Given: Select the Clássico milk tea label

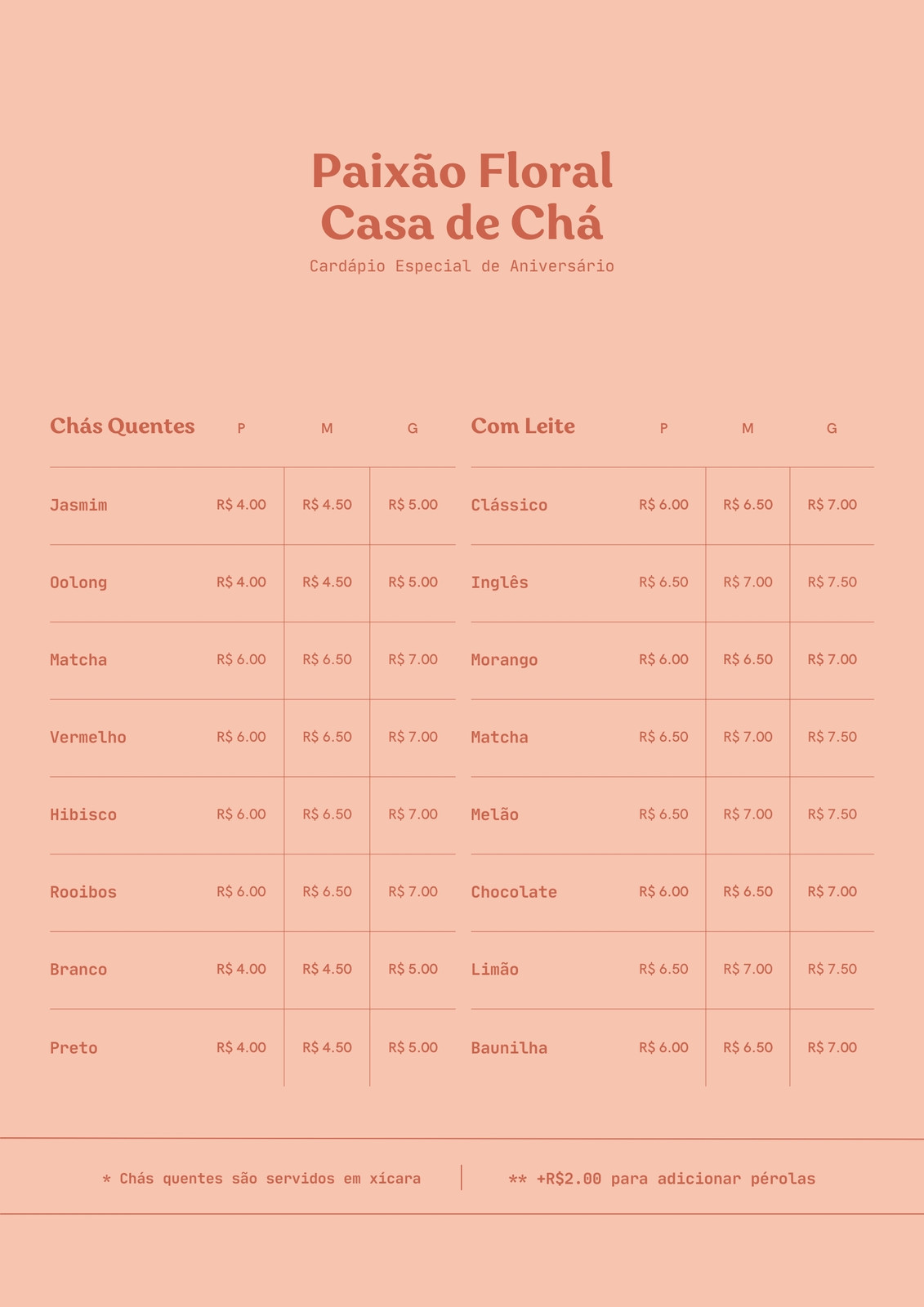Looking at the screenshot, I should (509, 505).
